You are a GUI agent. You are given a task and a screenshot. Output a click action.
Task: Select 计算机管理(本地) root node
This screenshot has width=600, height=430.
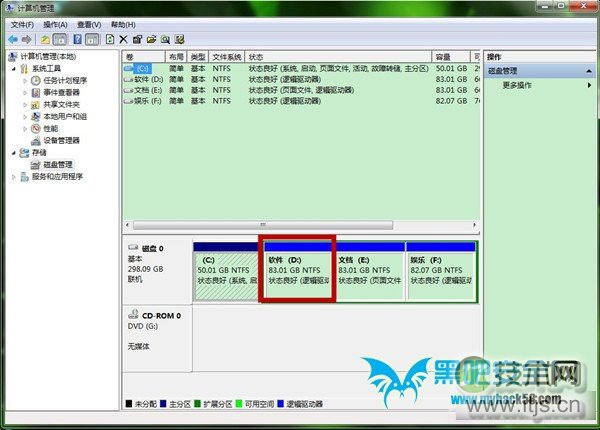48,57
